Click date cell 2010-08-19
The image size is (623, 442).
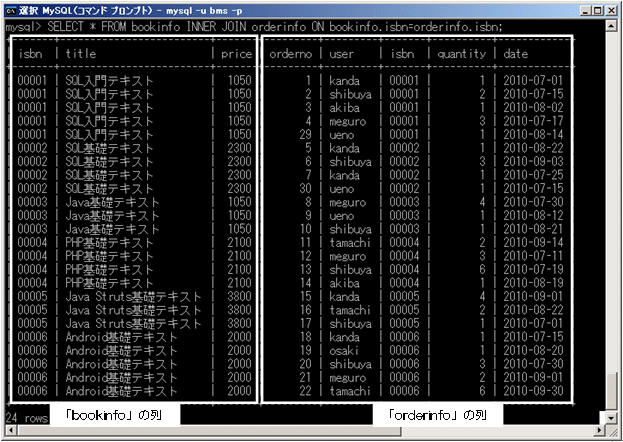point(533,283)
